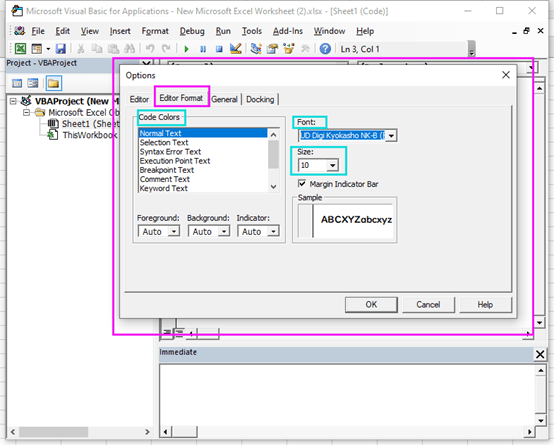This screenshot has width=554, height=445.
Task: Select ThisWorkbook in the project tree
Action: click(90, 135)
